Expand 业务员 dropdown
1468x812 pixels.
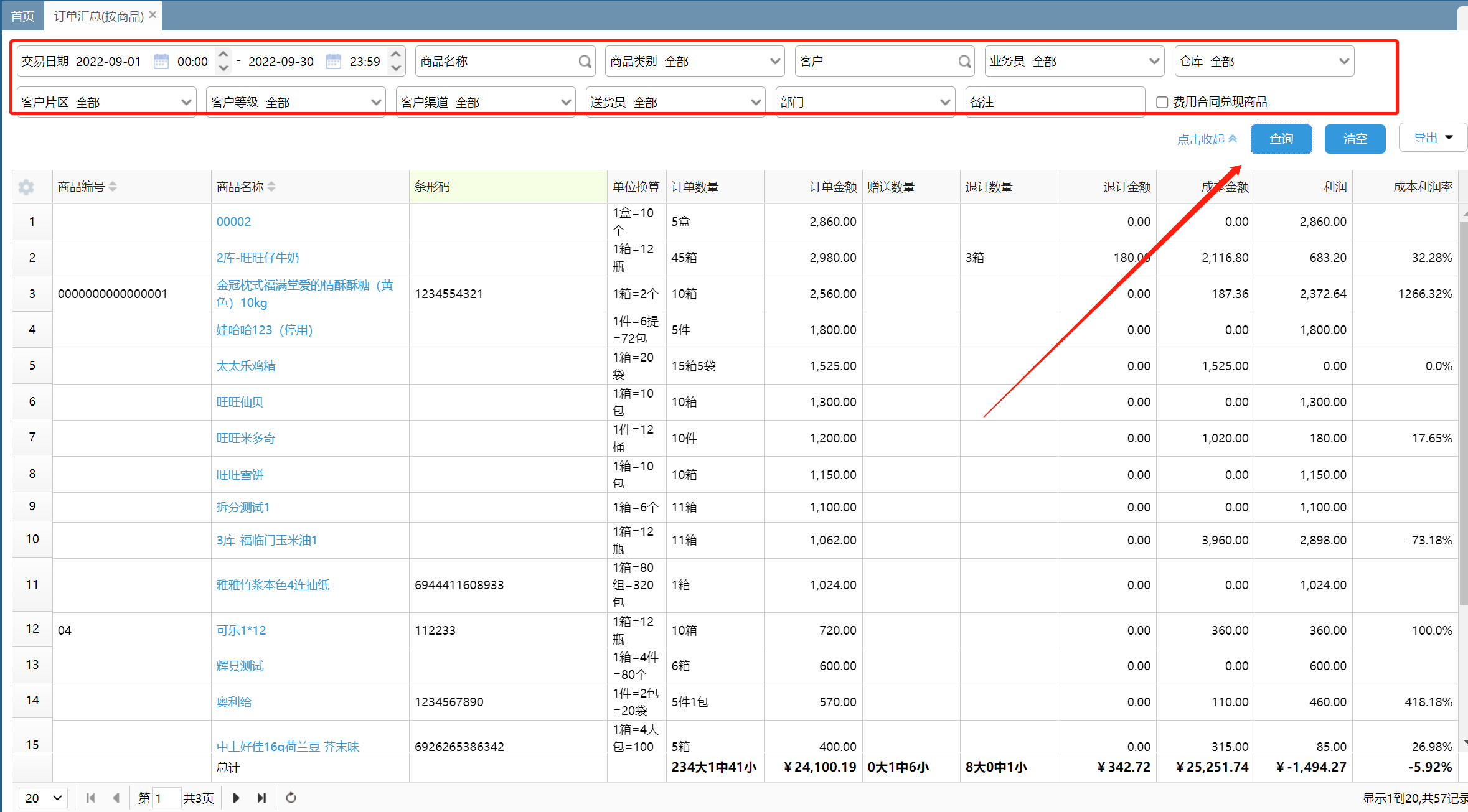(1154, 61)
